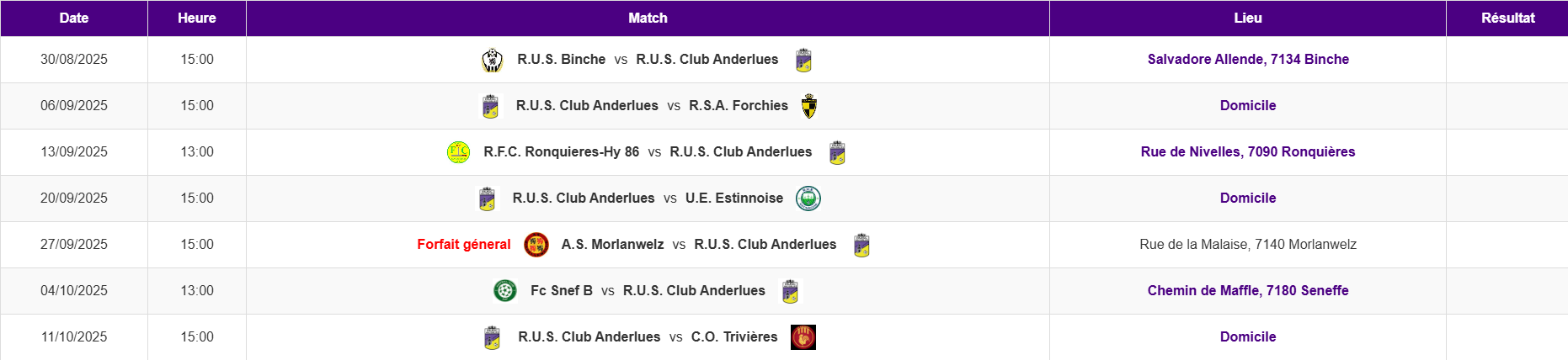Click the A.S. Morlanwelz red round logo
The height and width of the screenshot is (360, 1568).
(536, 245)
